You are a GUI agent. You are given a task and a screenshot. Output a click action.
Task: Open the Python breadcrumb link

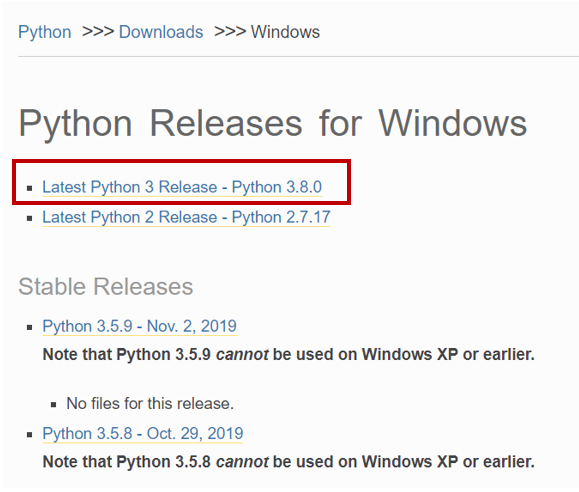[45, 32]
